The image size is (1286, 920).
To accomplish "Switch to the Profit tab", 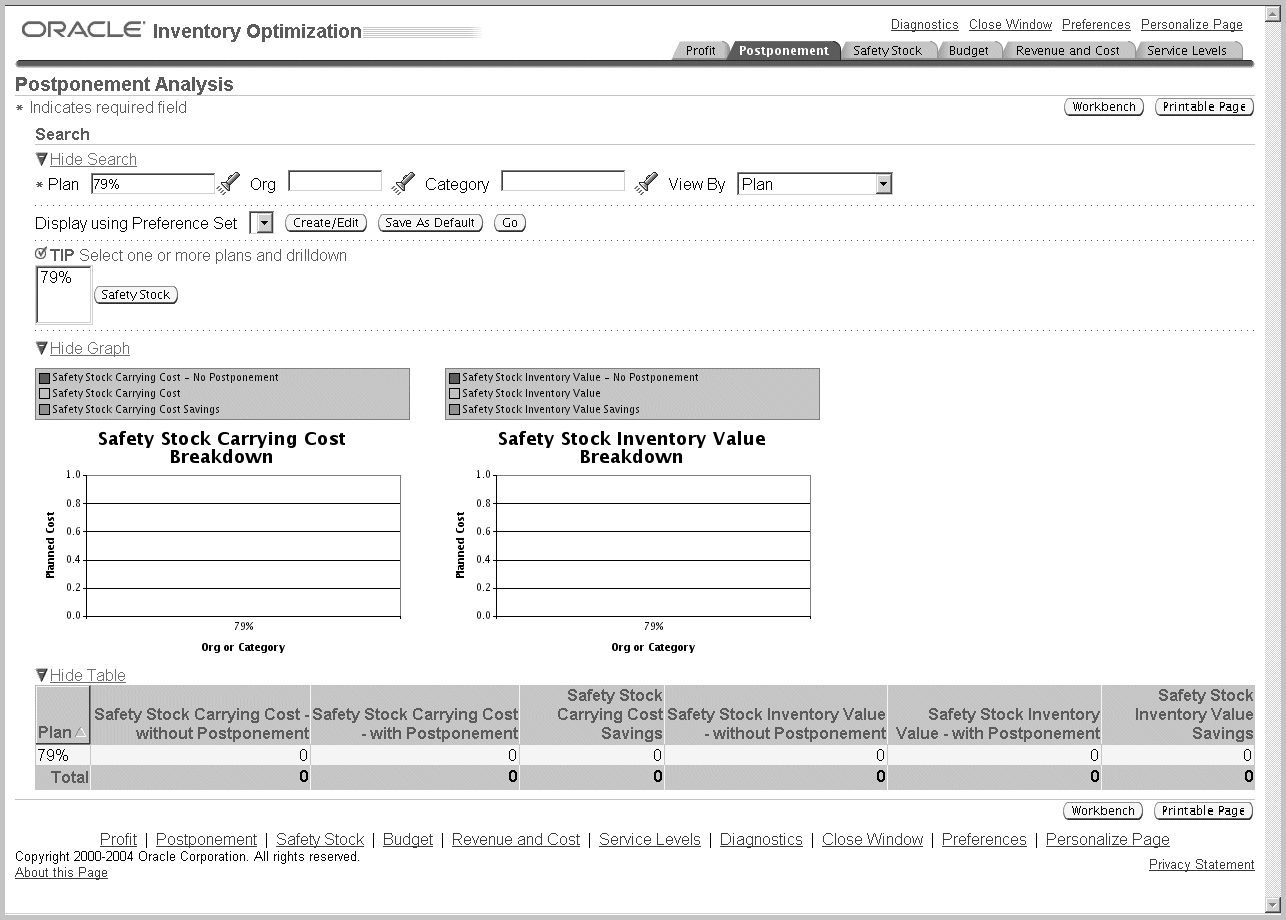I will (x=700, y=51).
